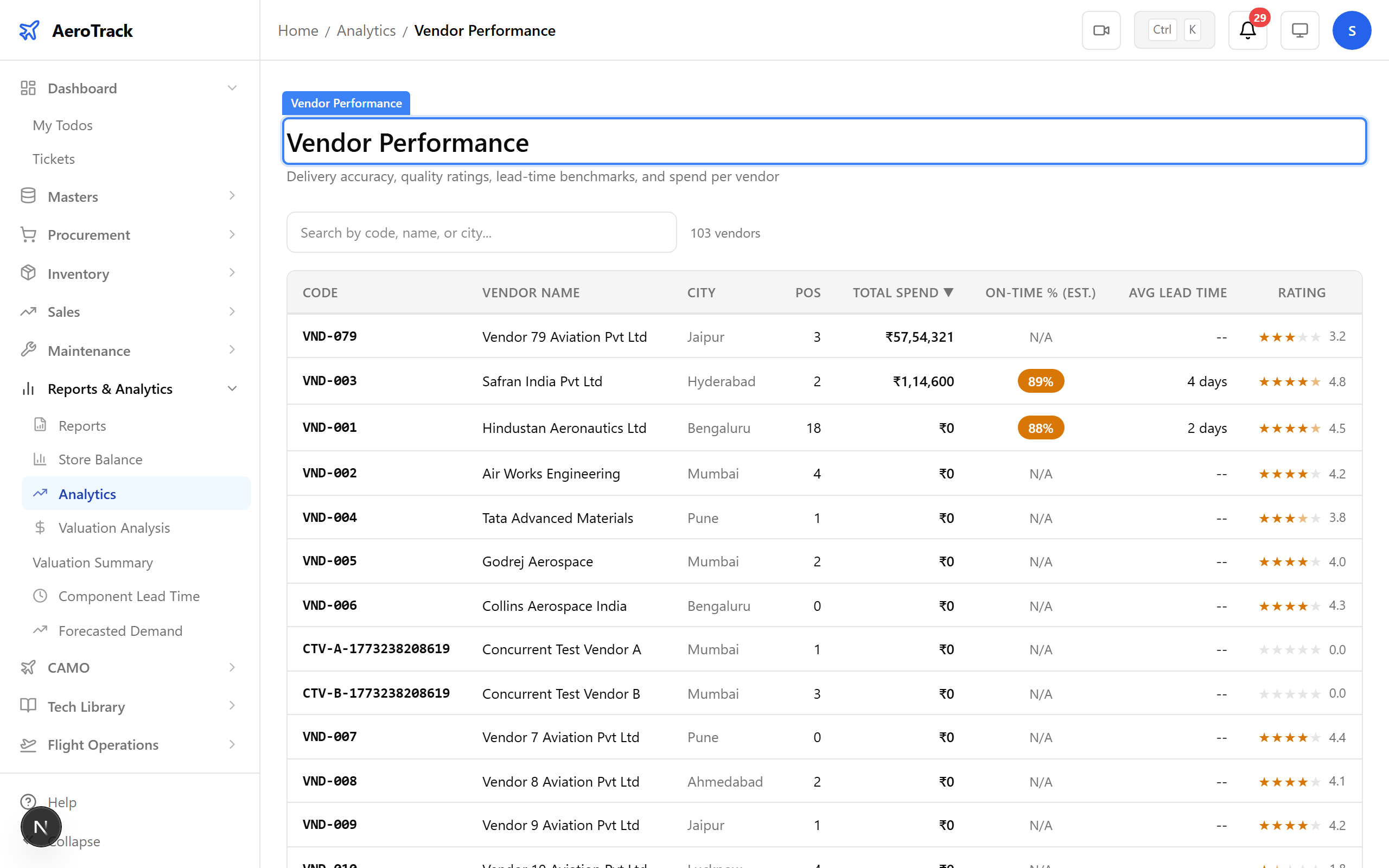Expand the Flight Operations section
This screenshot has height=868, width=1389.
click(x=232, y=744)
